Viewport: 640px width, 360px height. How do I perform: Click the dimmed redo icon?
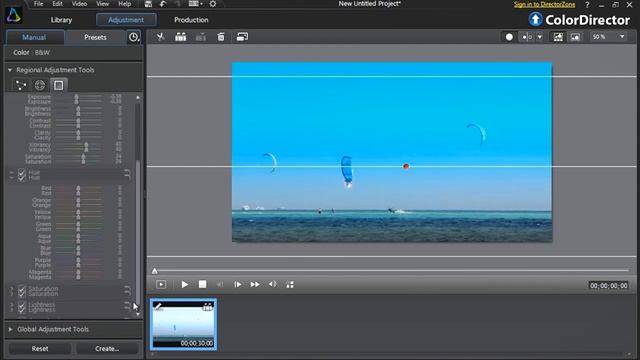(178, 4)
